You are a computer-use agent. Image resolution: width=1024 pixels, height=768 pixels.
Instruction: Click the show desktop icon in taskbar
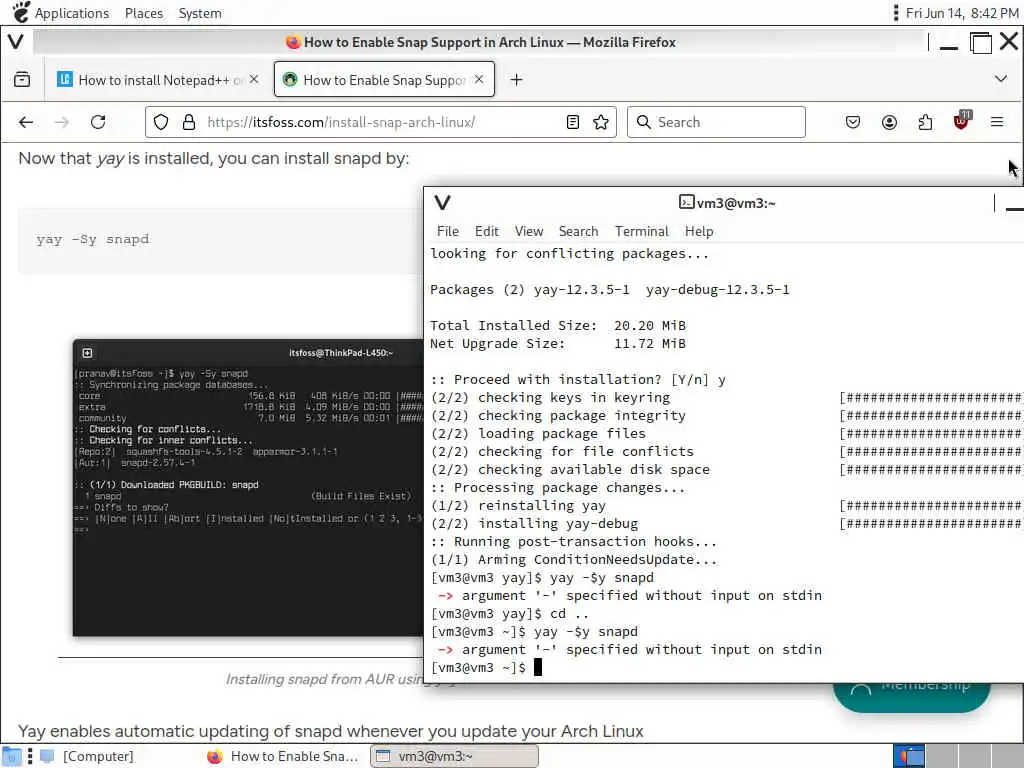pos(12,756)
